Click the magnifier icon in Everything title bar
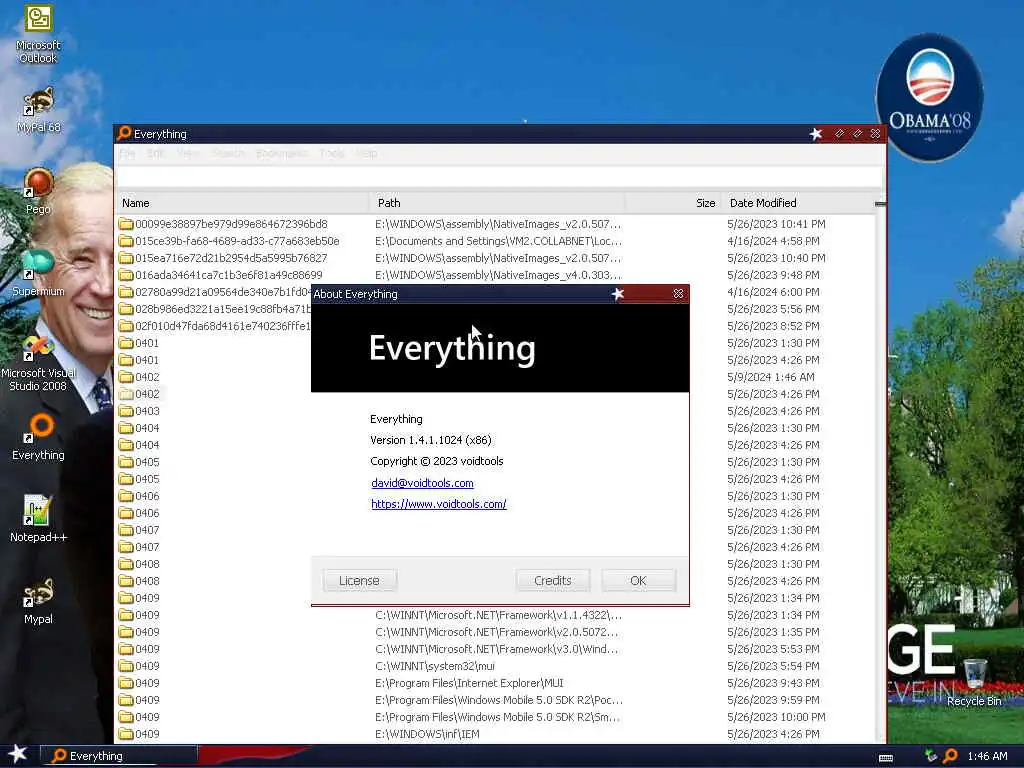This screenshot has height=768, width=1024. coord(124,133)
